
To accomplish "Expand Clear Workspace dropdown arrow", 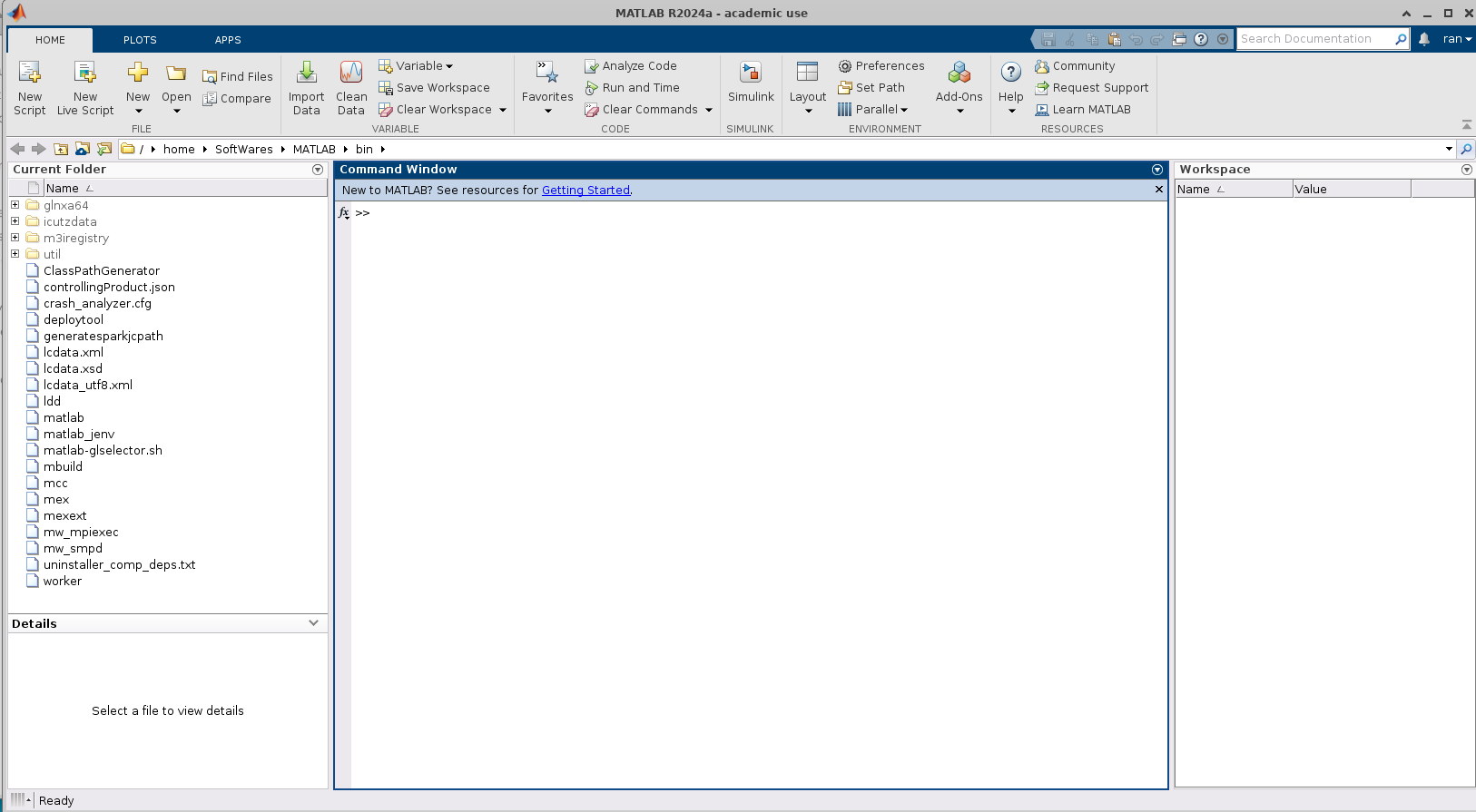I will coord(503,110).
